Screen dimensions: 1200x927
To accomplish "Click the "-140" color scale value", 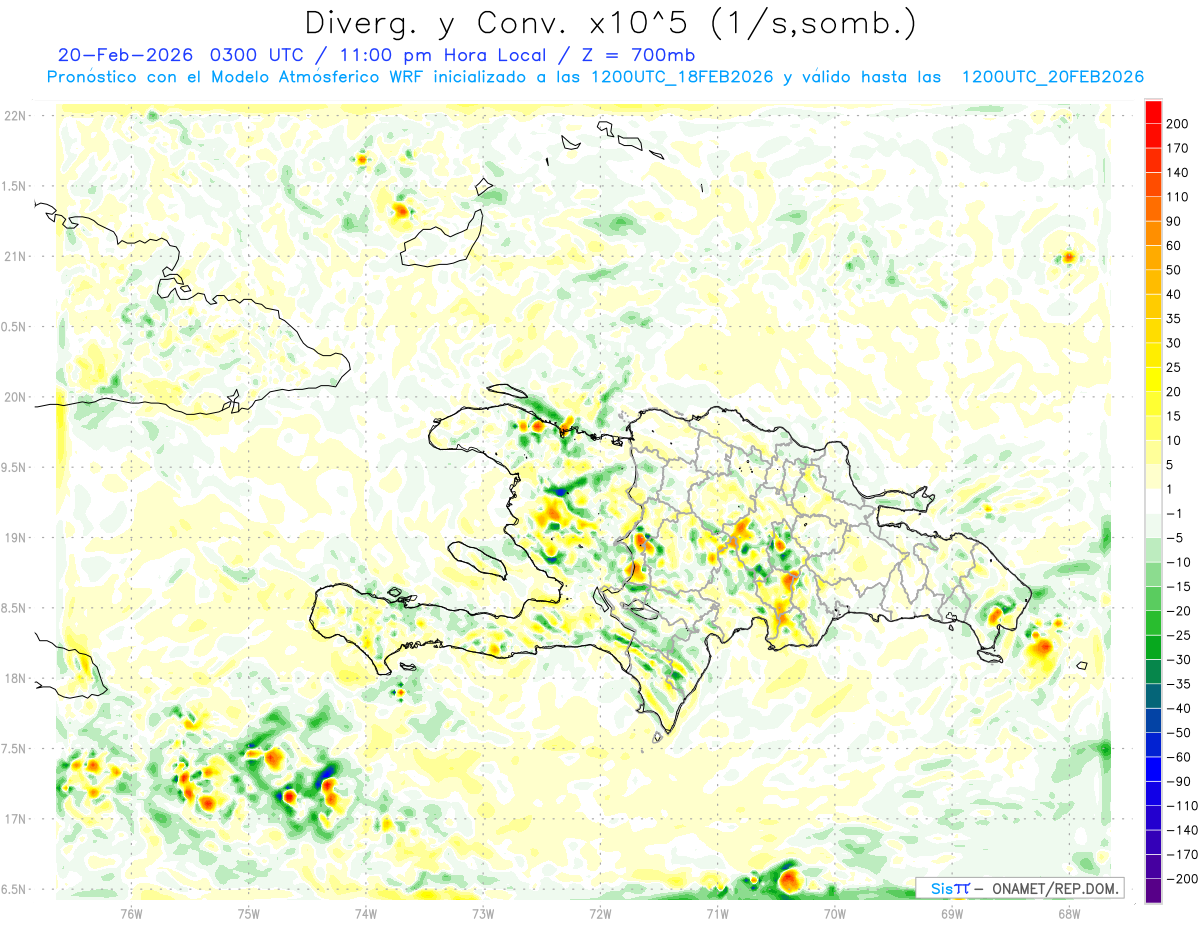I will click(1180, 830).
